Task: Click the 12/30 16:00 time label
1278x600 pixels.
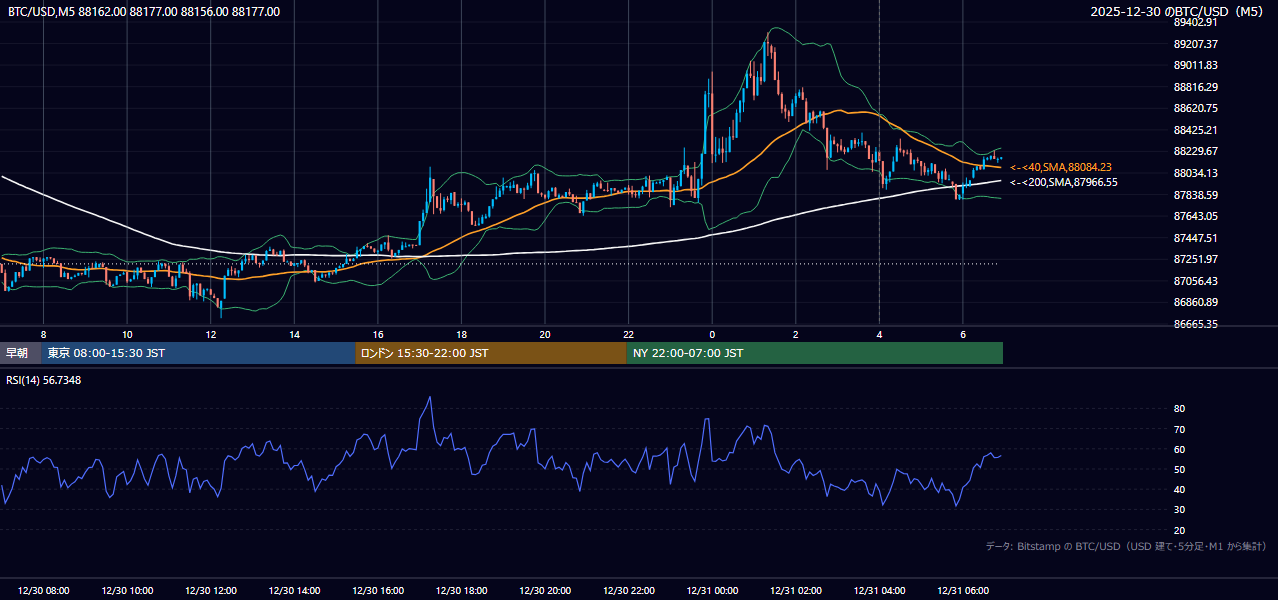Action: click(378, 591)
